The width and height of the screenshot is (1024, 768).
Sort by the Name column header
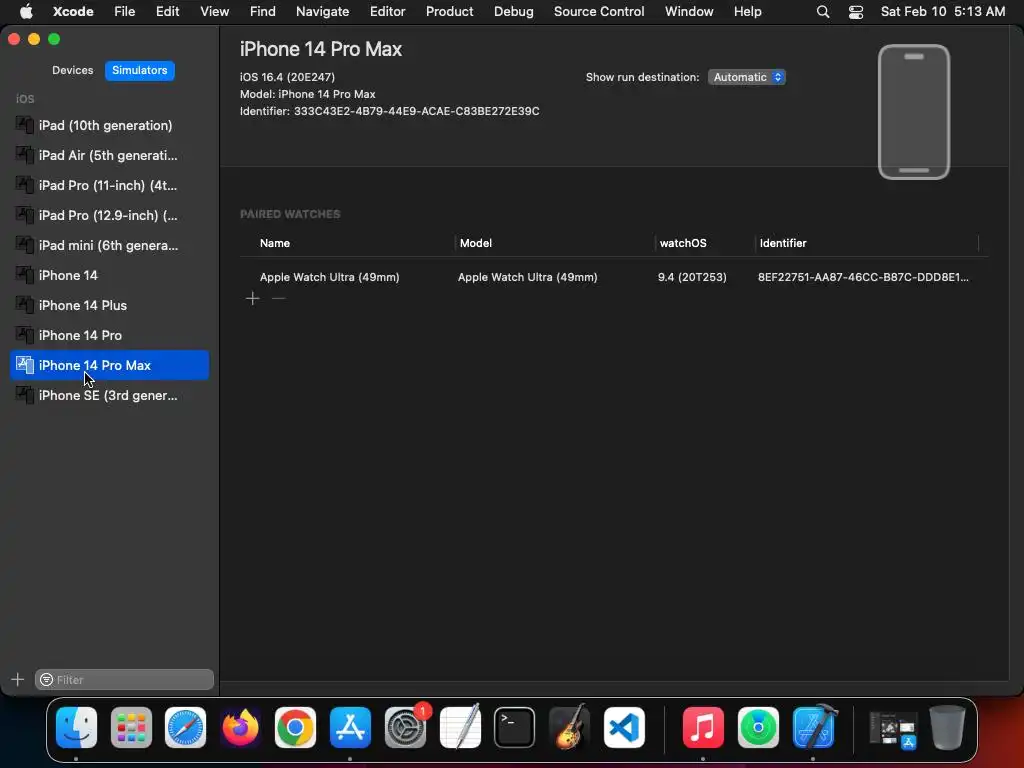tap(275, 243)
